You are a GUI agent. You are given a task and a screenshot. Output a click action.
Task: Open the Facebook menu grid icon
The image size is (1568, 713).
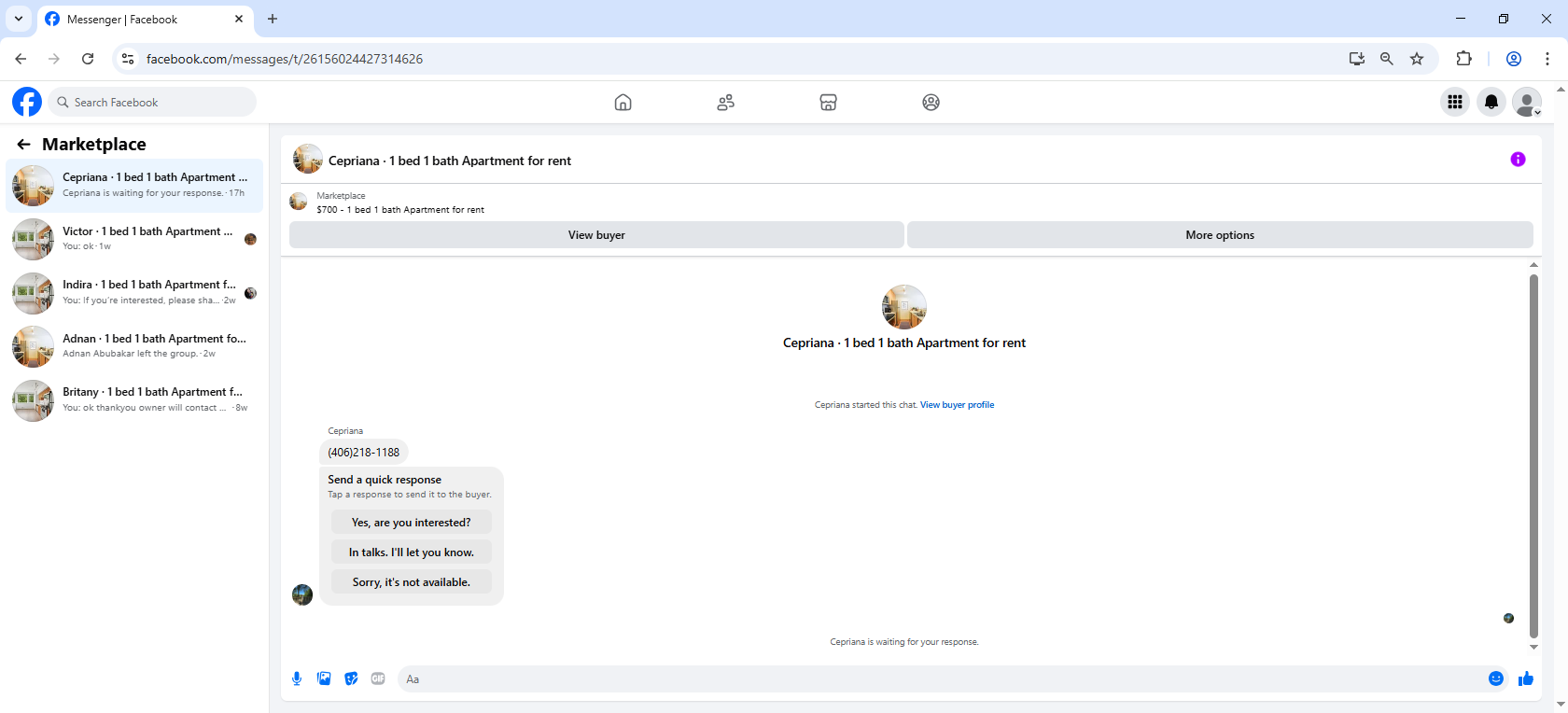click(1454, 102)
